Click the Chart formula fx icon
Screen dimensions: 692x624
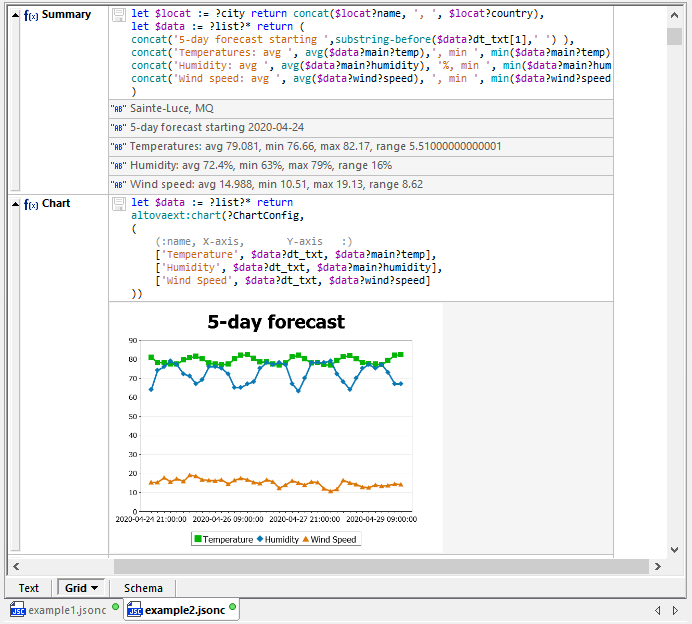[x=31, y=204]
